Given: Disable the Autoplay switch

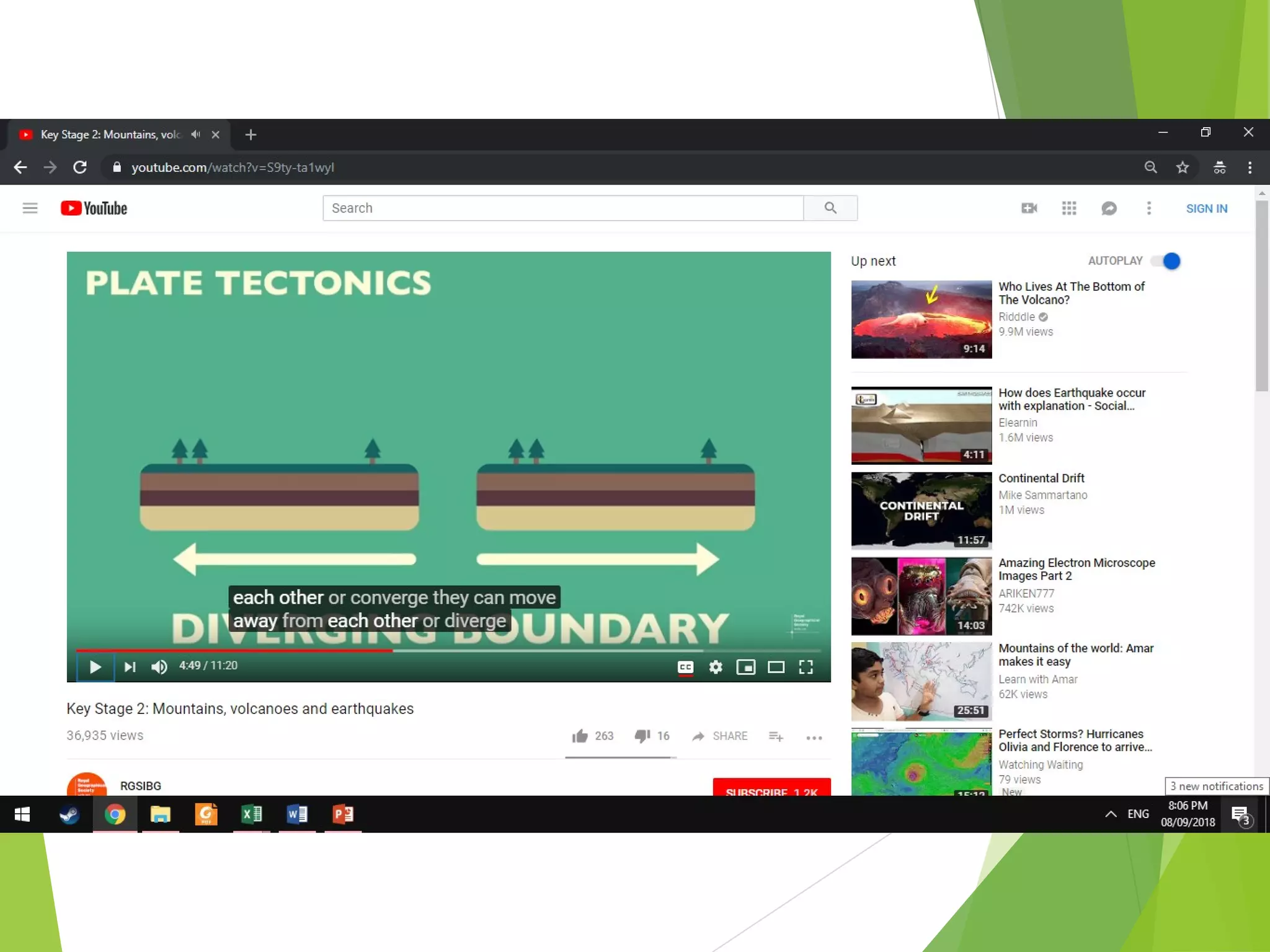Looking at the screenshot, I should pyautogui.click(x=1166, y=261).
